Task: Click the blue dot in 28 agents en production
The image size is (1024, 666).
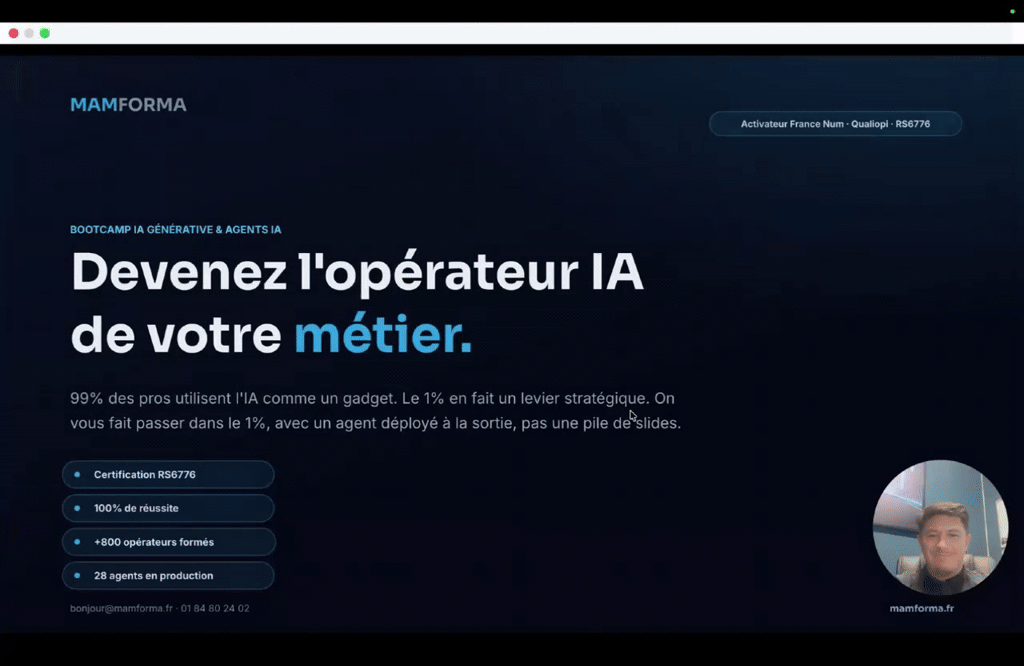Action: tap(77, 576)
